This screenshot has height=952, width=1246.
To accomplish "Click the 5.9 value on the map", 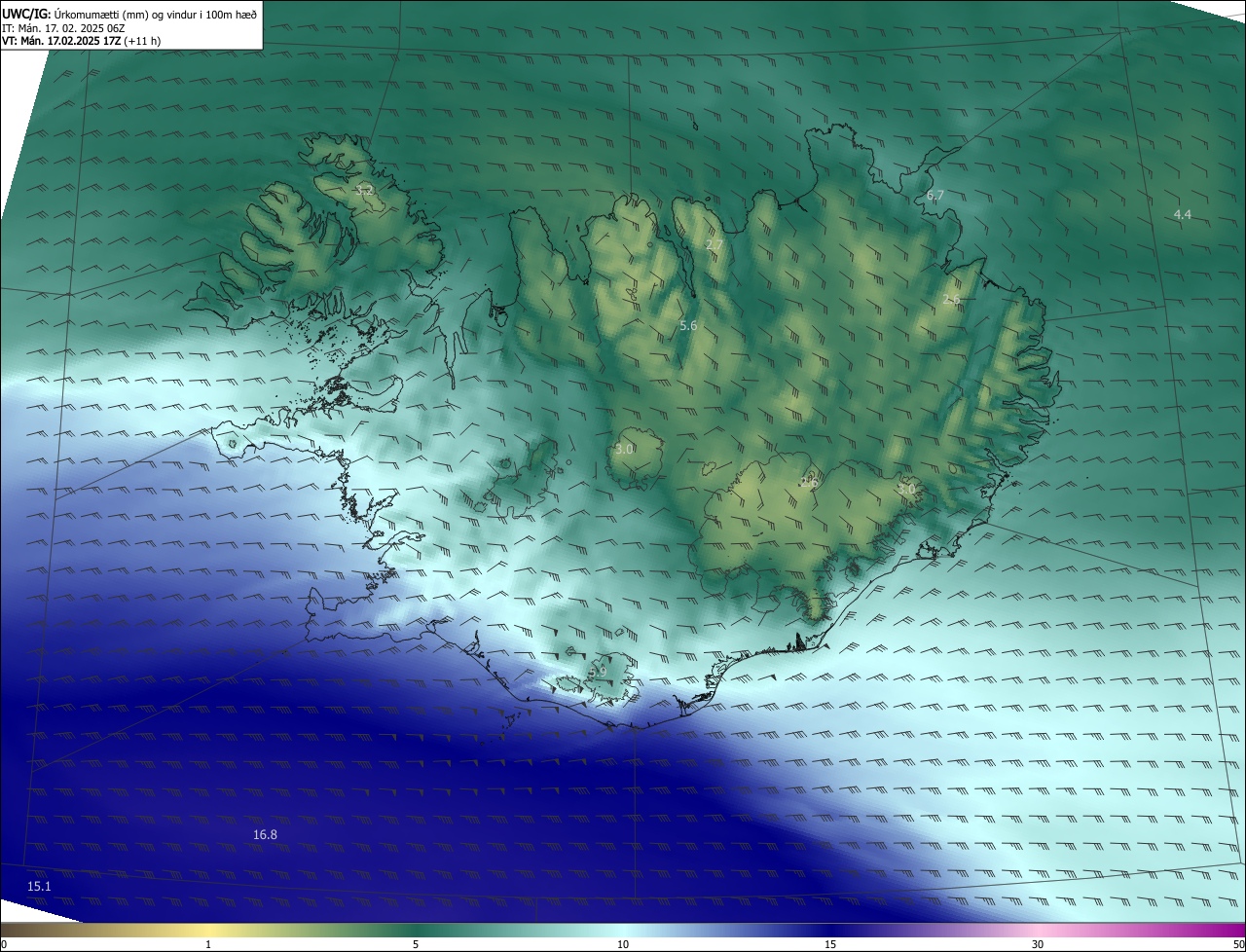I will point(597,672).
